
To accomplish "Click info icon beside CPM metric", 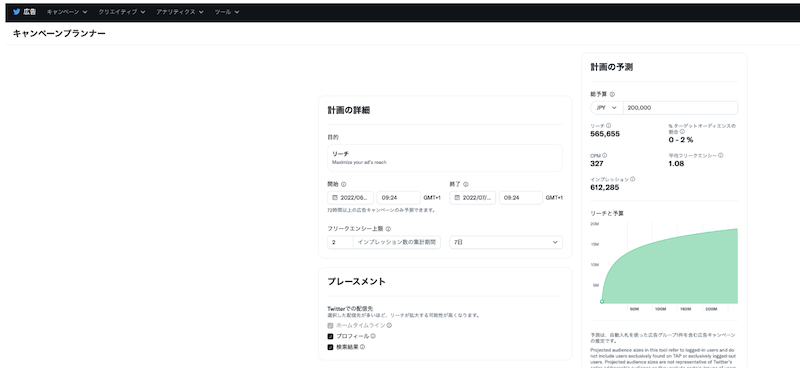I will click(x=605, y=155).
